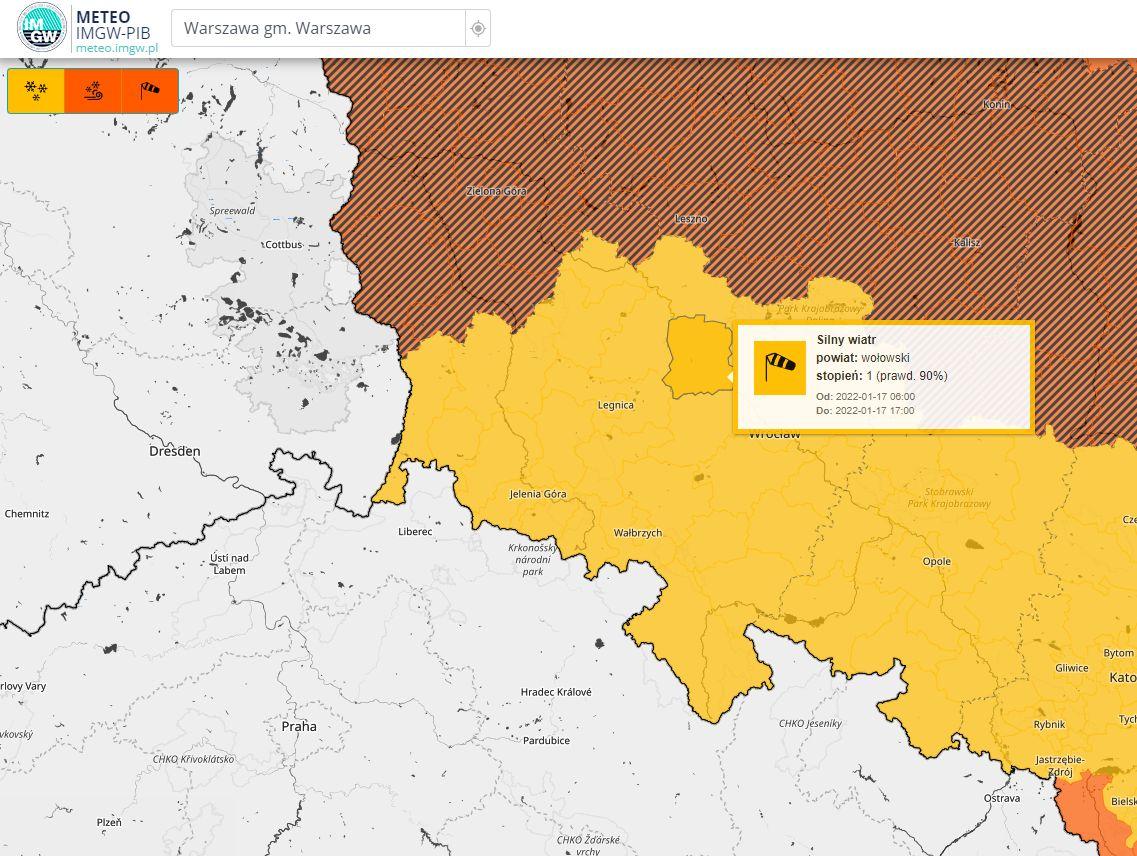Select the orange windsock warning icon
Viewport: 1137px width, 856px height.
click(x=149, y=91)
